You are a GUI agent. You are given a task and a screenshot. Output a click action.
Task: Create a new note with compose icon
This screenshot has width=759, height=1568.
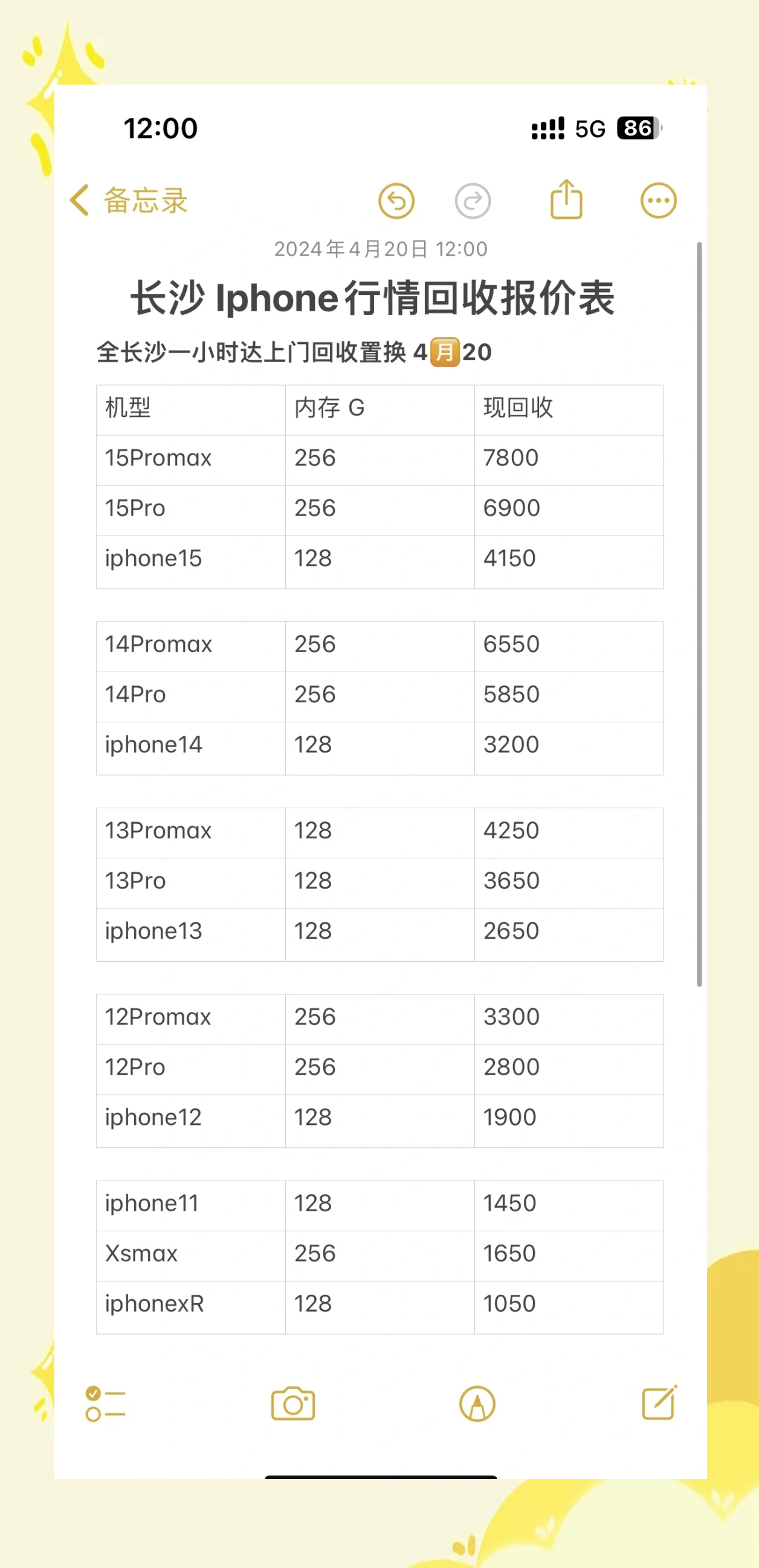pyautogui.click(x=659, y=1402)
